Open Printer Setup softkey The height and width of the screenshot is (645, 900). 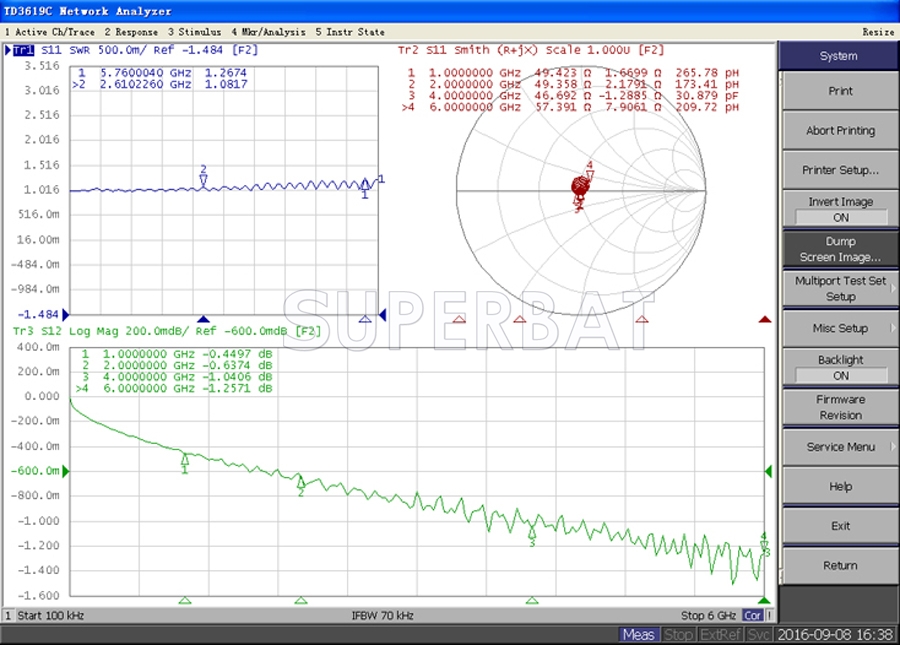(840, 170)
